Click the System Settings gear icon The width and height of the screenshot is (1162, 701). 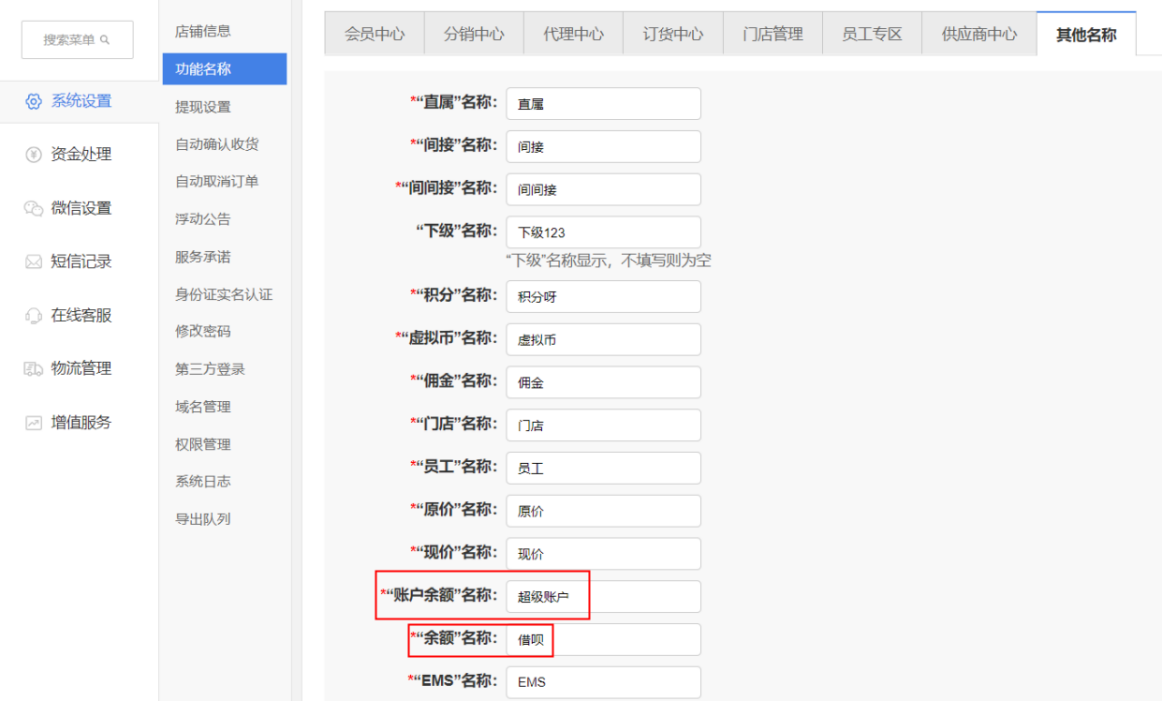click(x=33, y=101)
